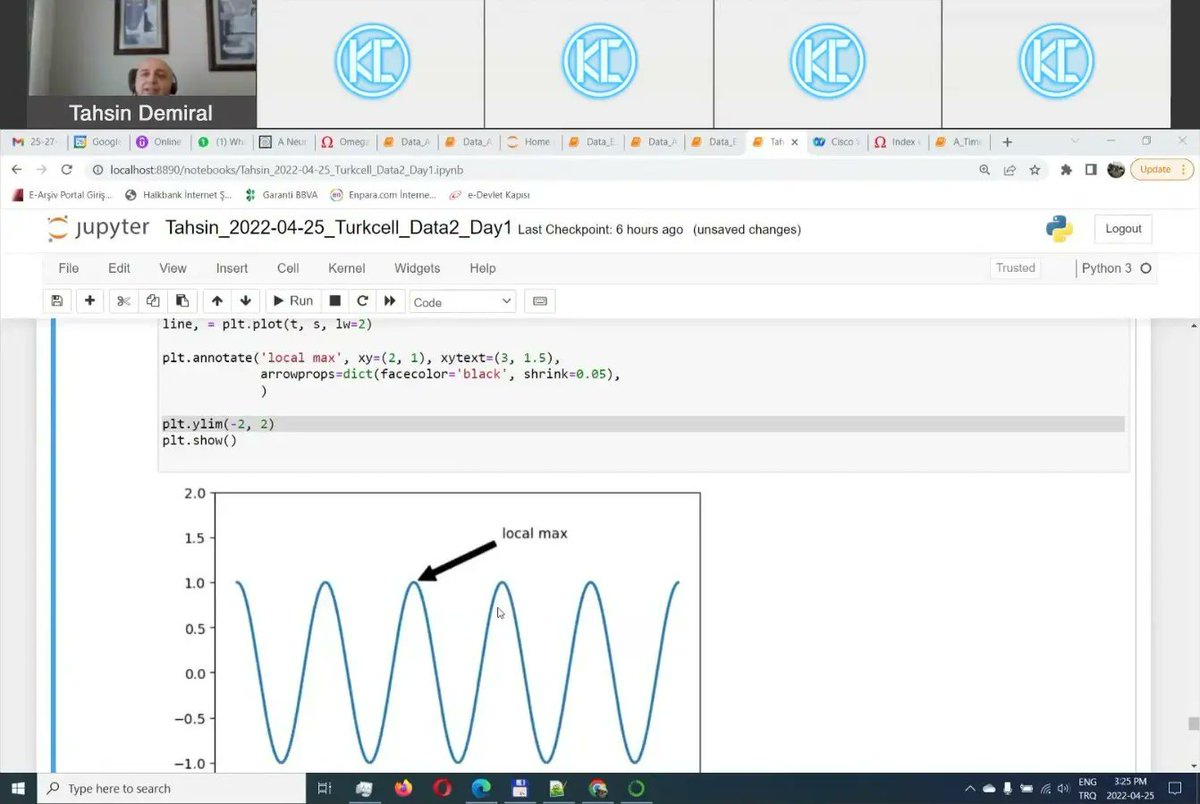Paste cells below using the clipboard icon

[x=182, y=301]
